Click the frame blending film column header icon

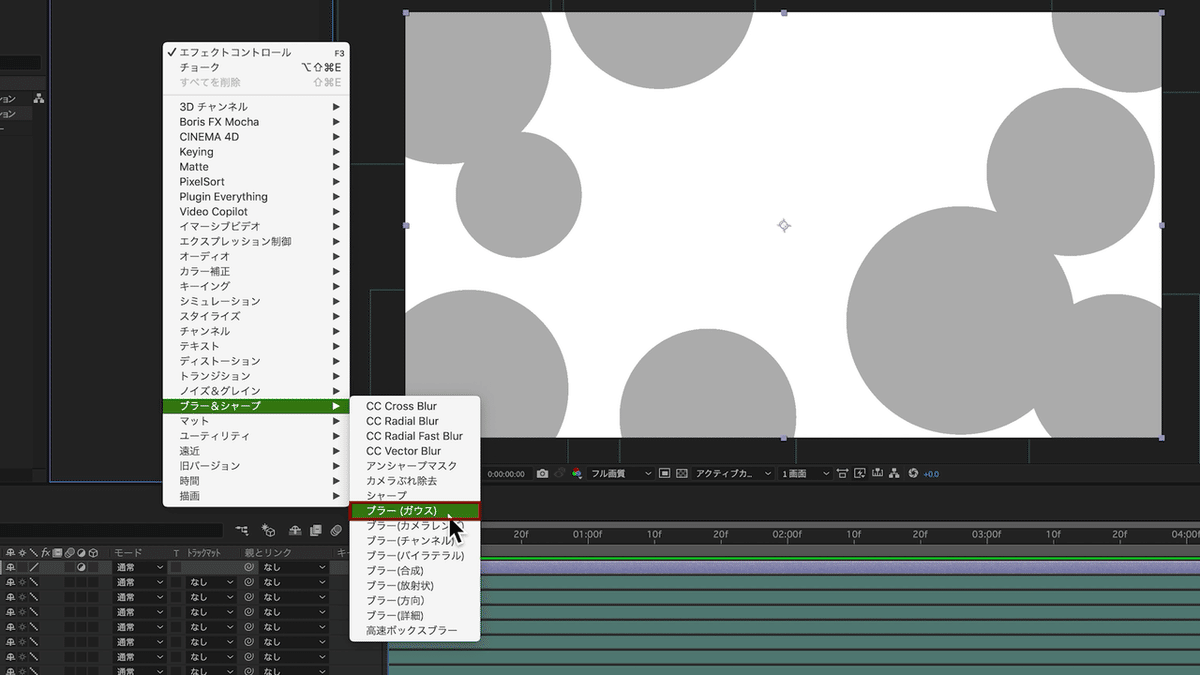coord(57,552)
